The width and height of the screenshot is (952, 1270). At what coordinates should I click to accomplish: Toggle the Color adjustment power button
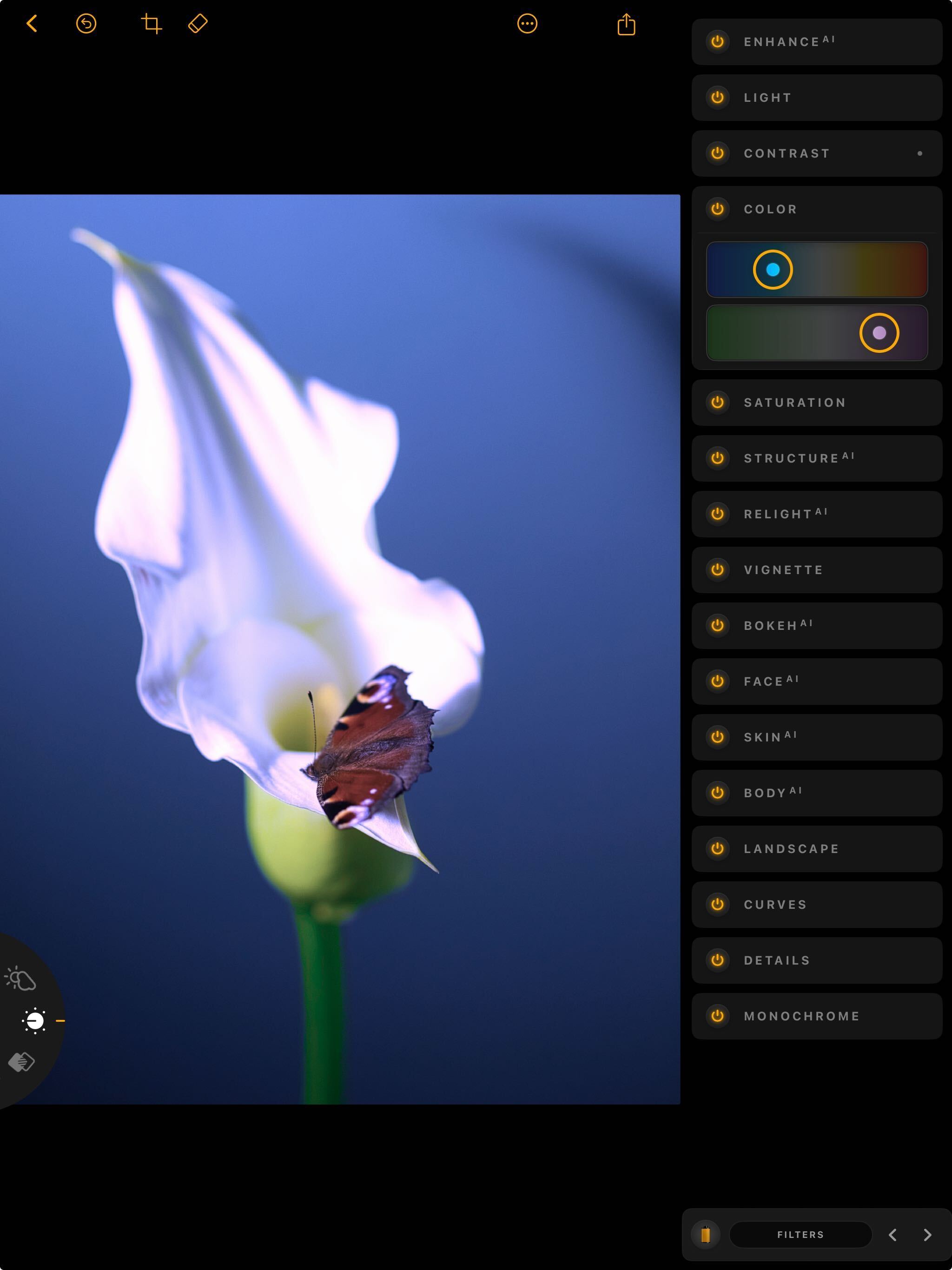tap(717, 209)
